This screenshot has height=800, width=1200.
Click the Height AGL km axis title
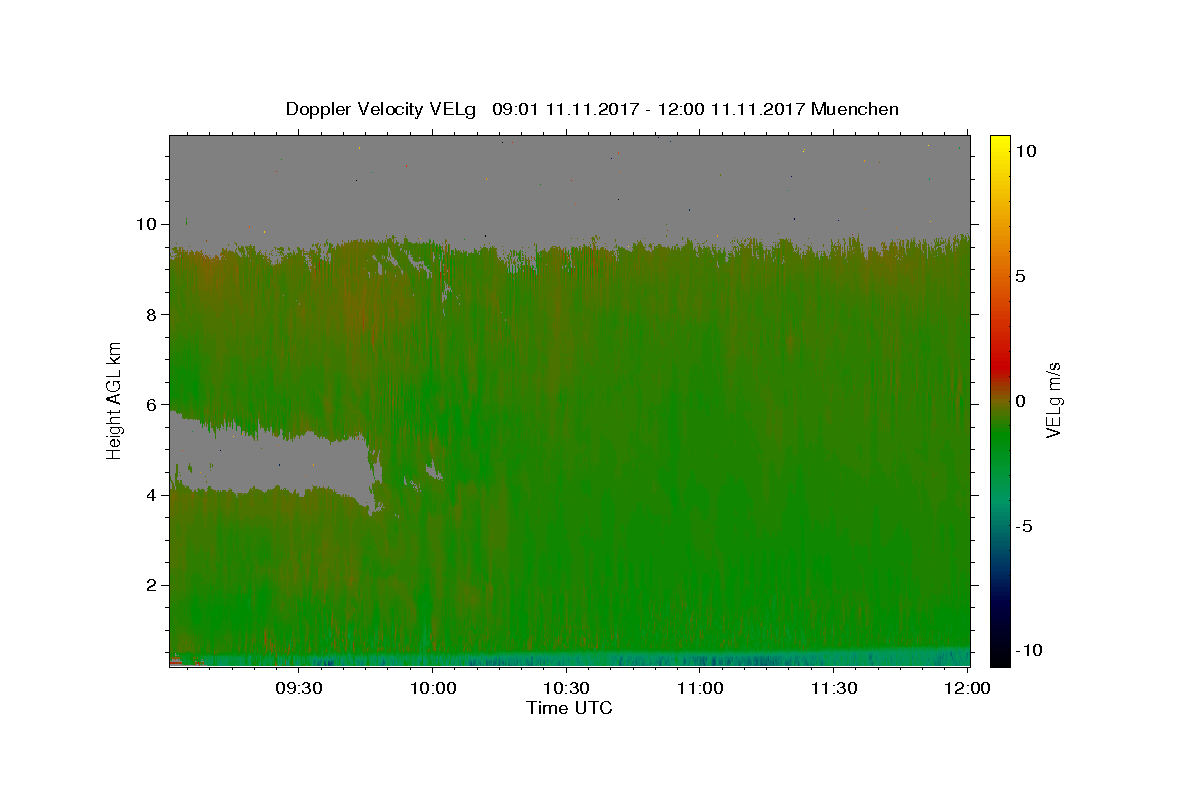click(115, 400)
